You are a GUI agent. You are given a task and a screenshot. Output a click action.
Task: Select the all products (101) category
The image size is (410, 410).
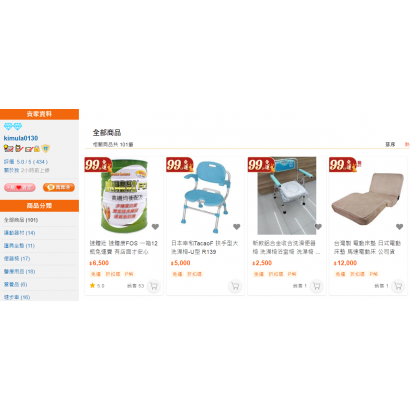pos(21,220)
